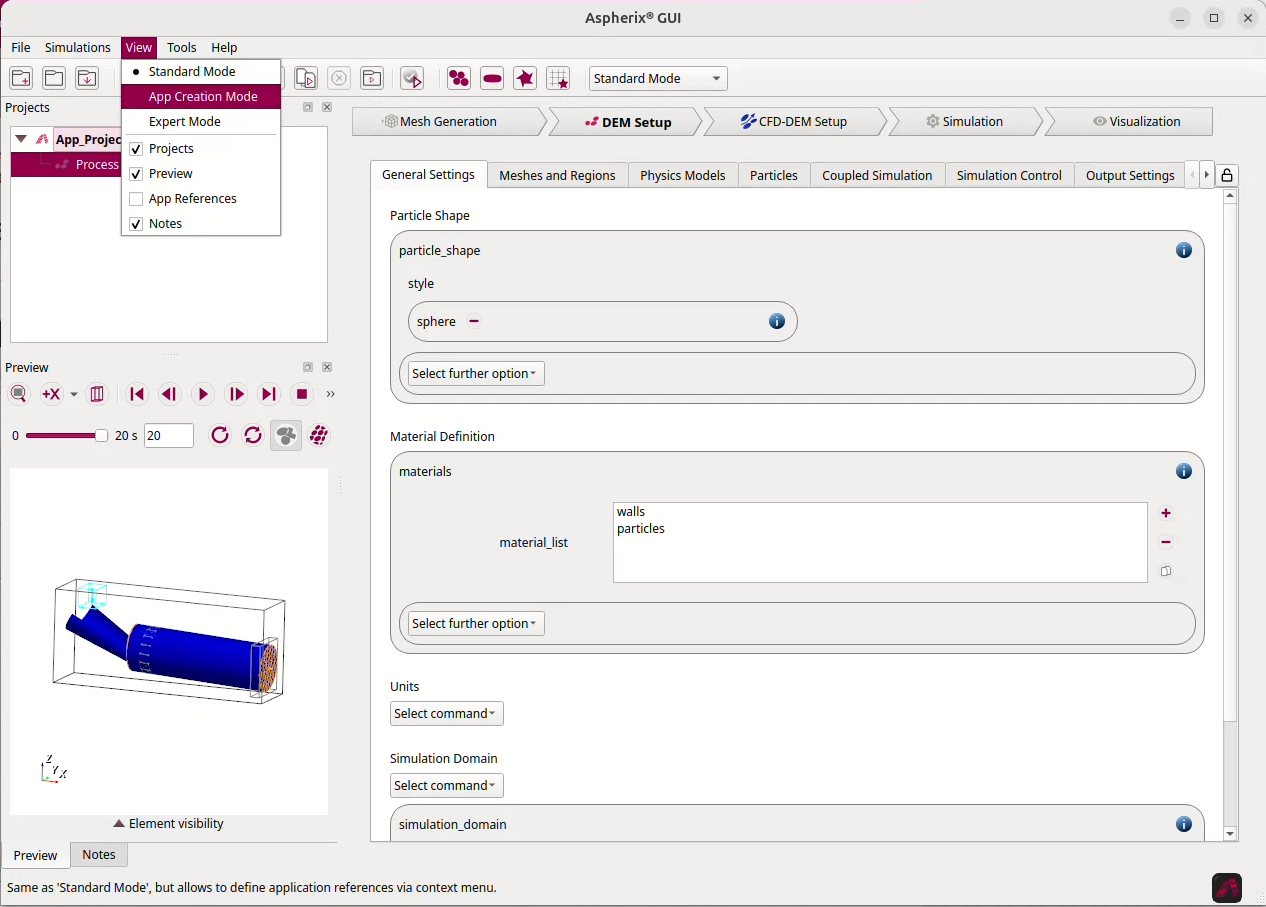Collapse the App_Project tree node

(21, 139)
